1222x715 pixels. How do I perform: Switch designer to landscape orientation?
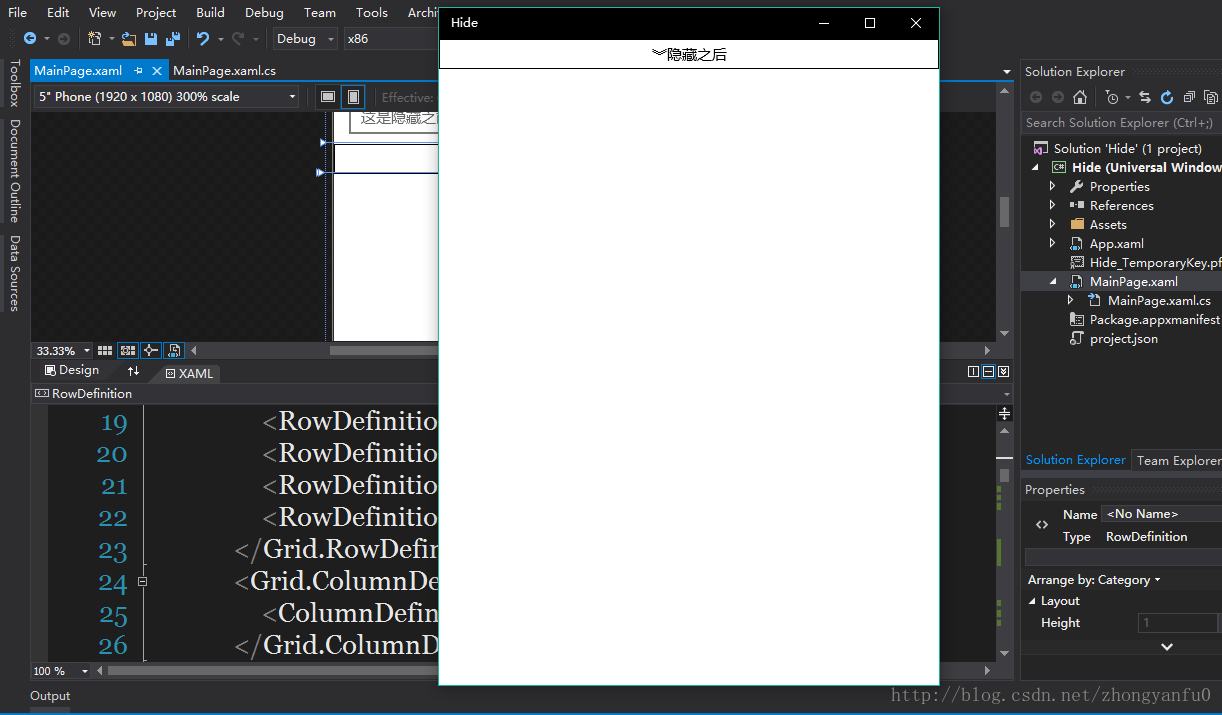click(328, 97)
